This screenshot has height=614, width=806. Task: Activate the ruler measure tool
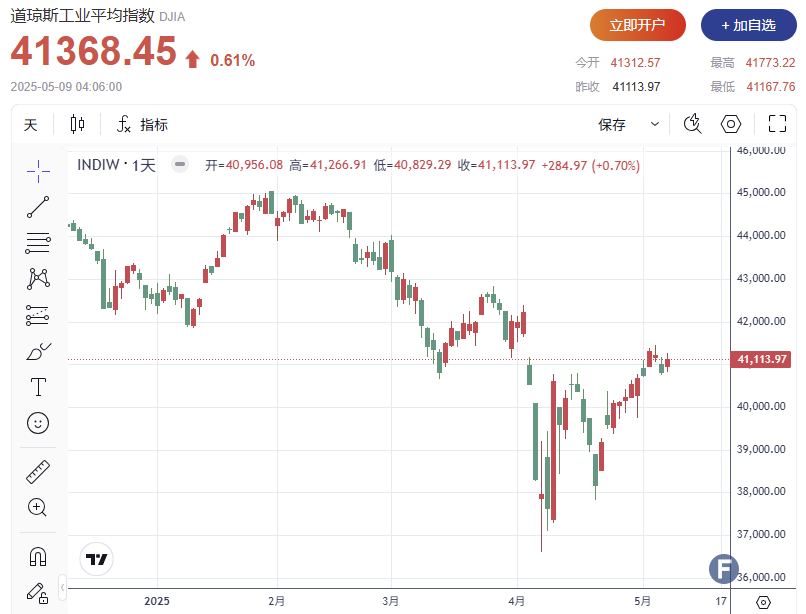38,471
